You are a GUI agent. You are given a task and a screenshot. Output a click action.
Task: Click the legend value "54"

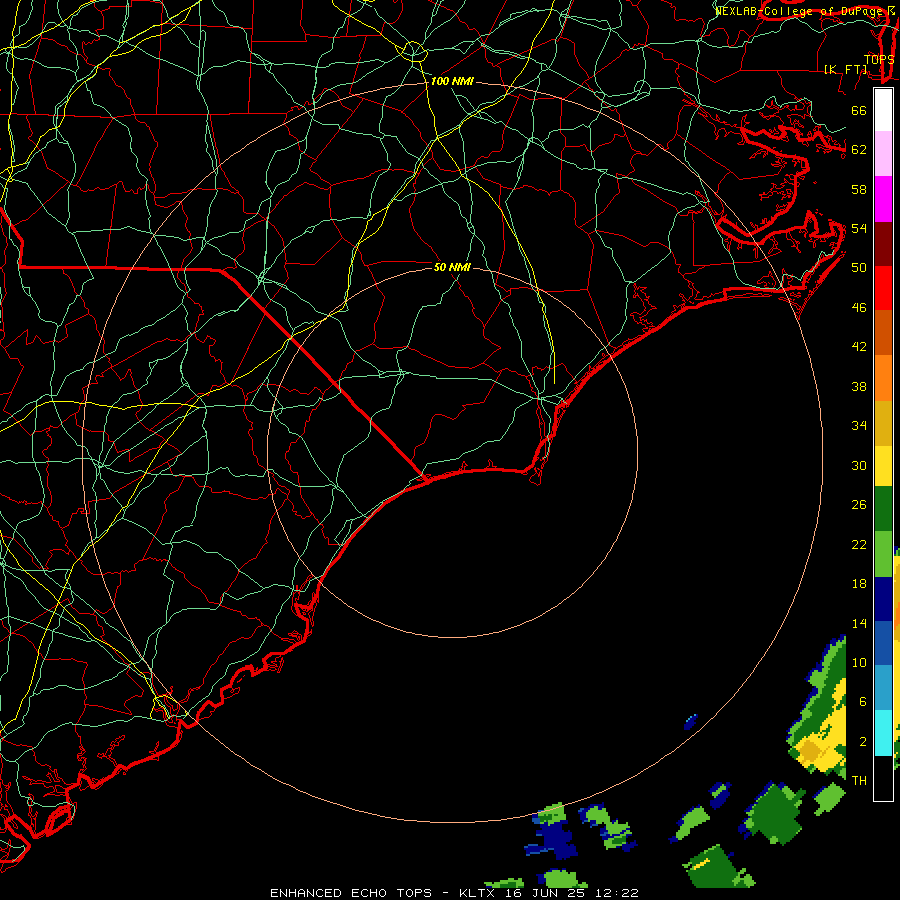859,228
